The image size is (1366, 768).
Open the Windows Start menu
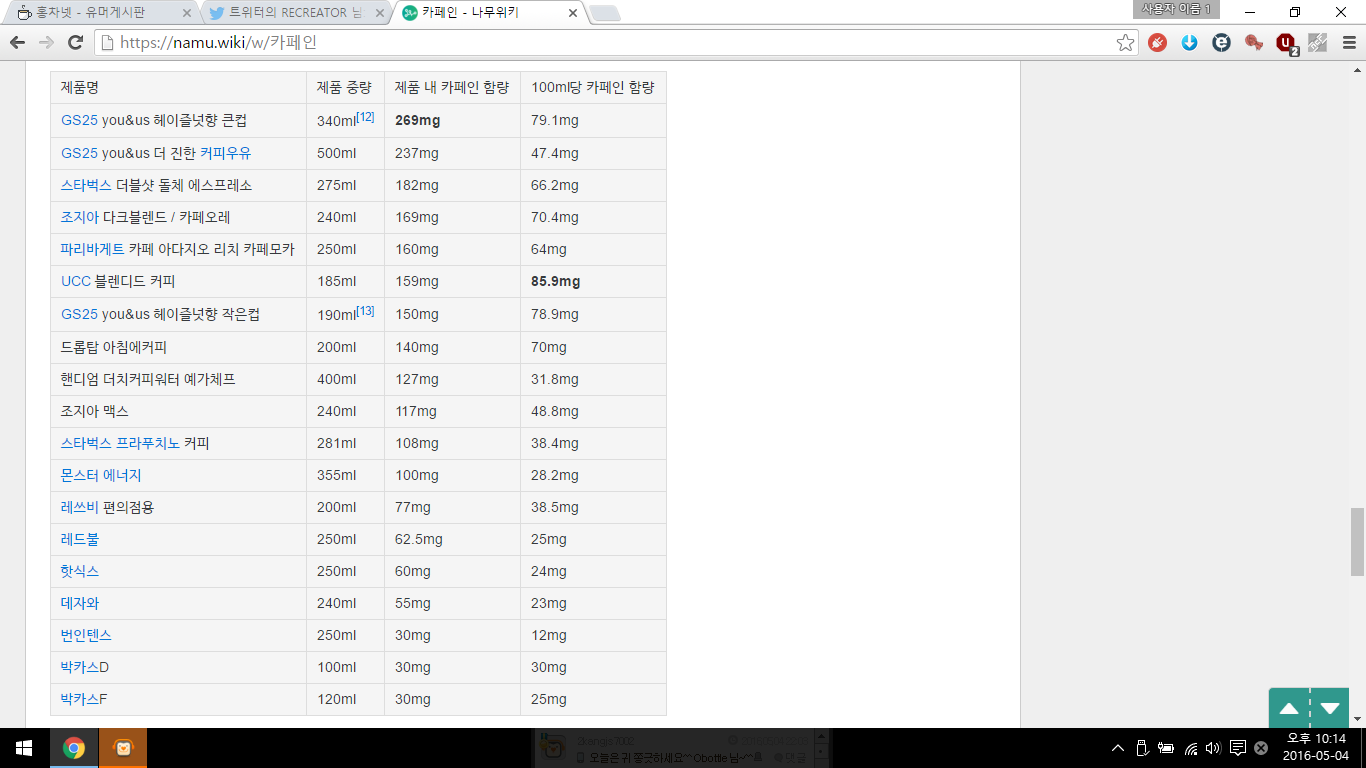[x=24, y=748]
